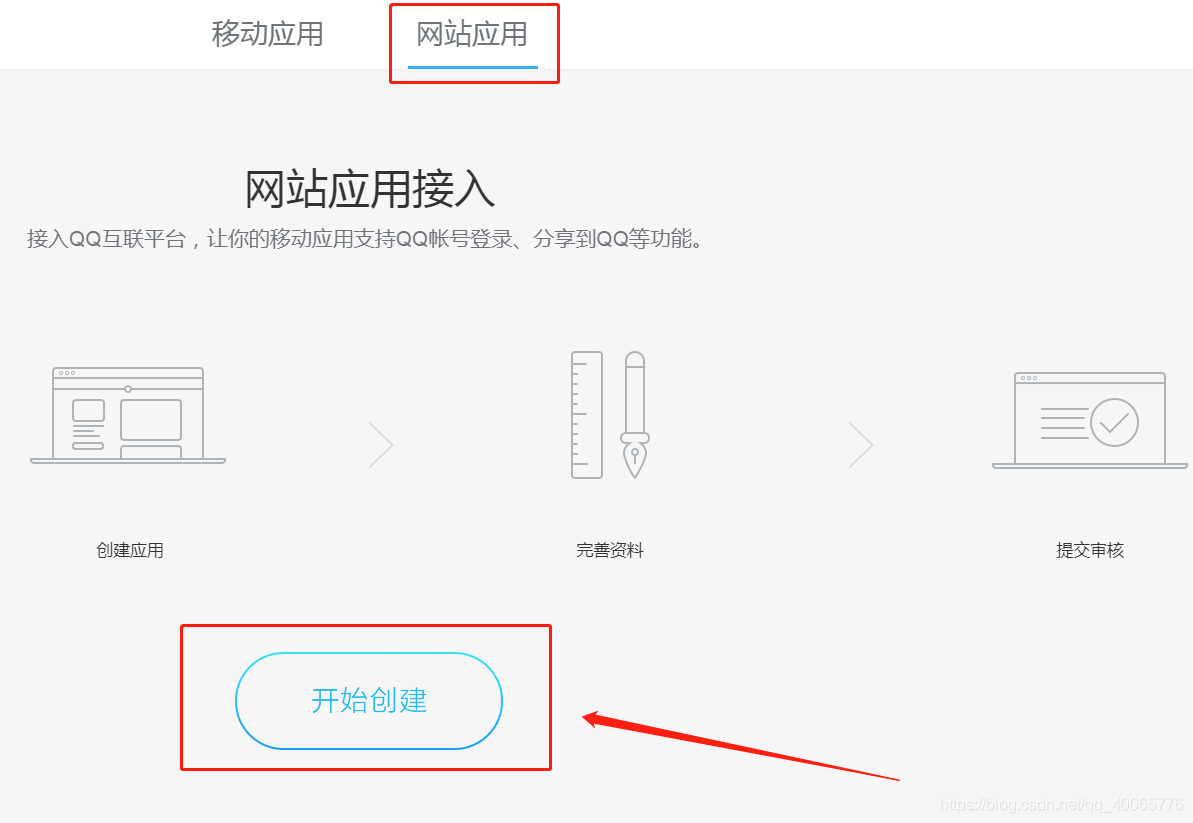1193x823 pixels.
Task: Select the 网站应用 tab
Action: [472, 34]
